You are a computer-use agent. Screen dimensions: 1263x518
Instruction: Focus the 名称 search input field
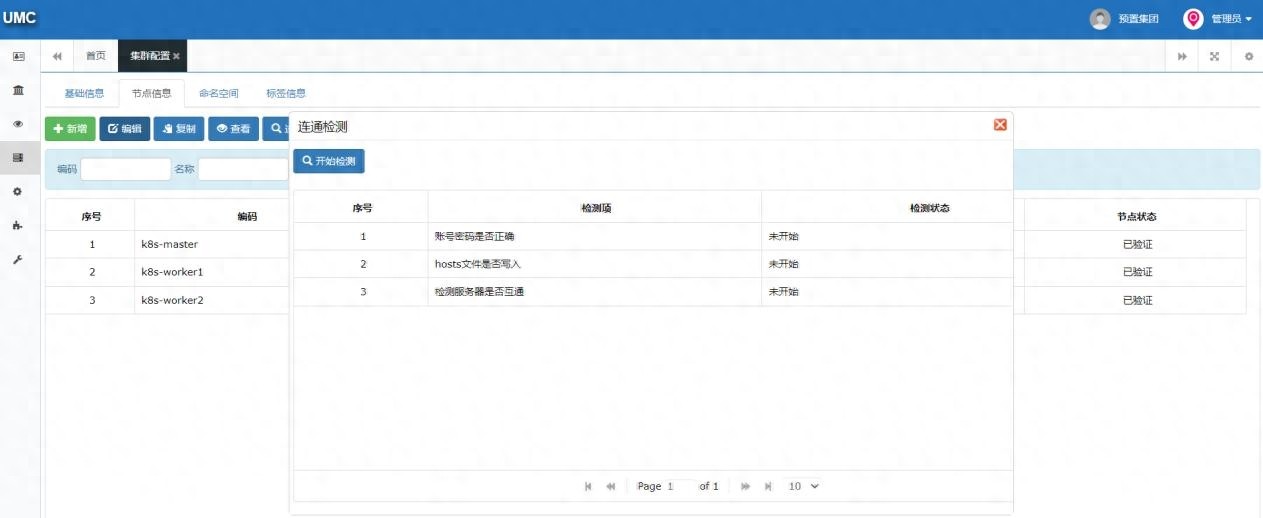243,169
